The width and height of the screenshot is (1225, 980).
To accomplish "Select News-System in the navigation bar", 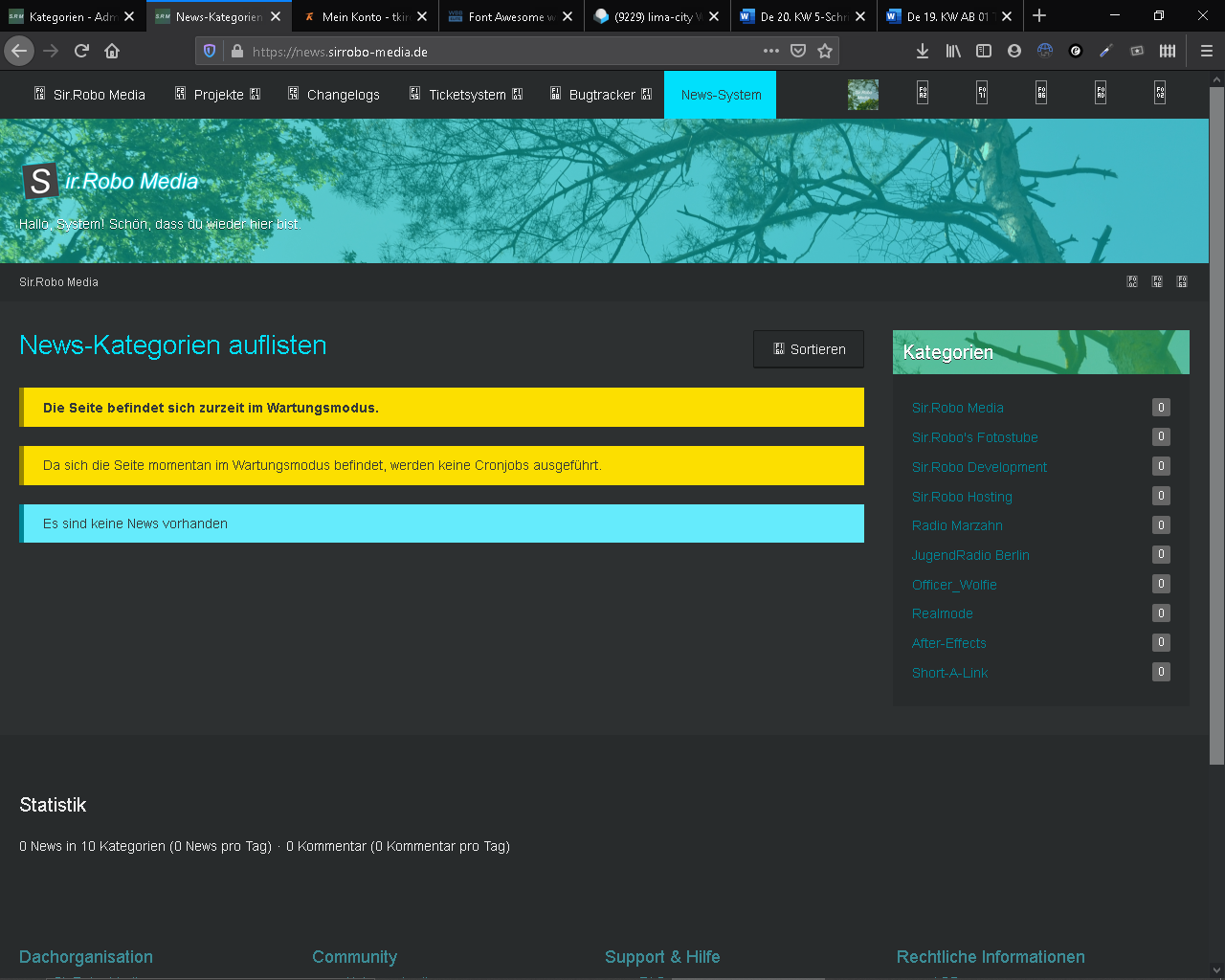I will click(x=721, y=95).
